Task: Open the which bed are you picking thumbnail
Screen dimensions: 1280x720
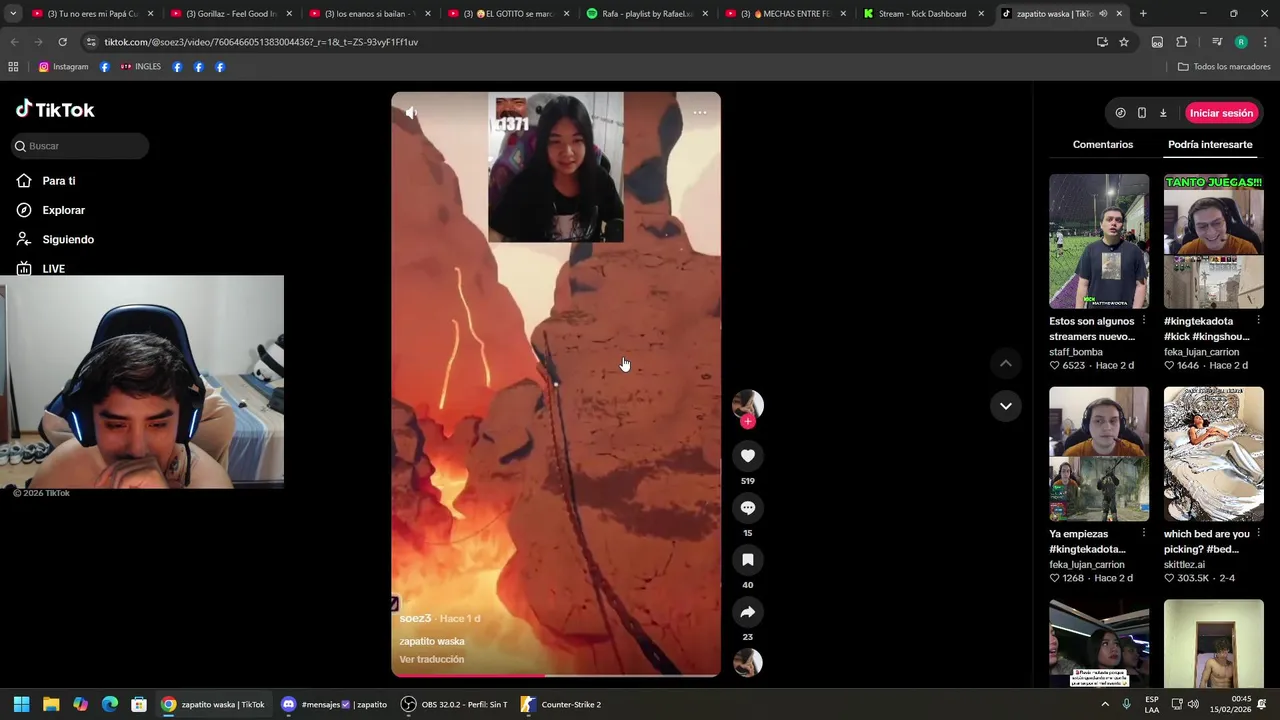Action: click(x=1213, y=454)
